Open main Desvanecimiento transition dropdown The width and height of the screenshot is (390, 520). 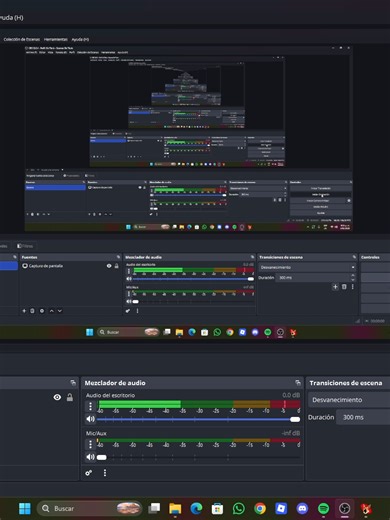point(349,400)
